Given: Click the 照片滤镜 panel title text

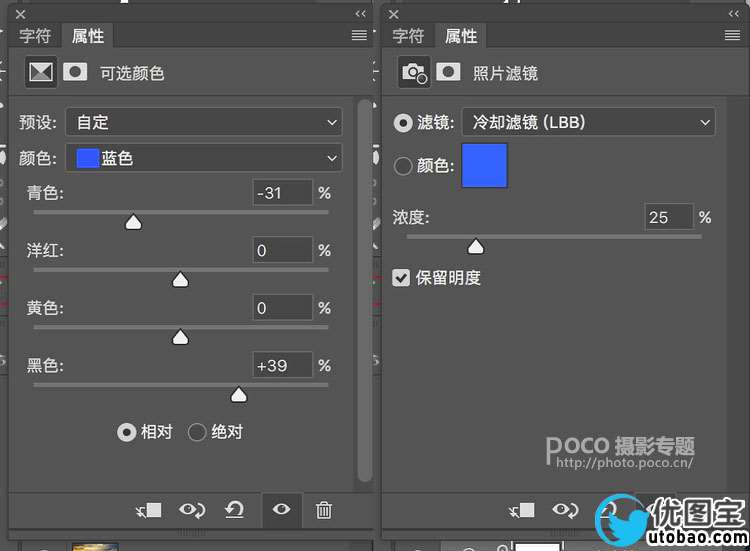Looking at the screenshot, I should coord(505,73).
